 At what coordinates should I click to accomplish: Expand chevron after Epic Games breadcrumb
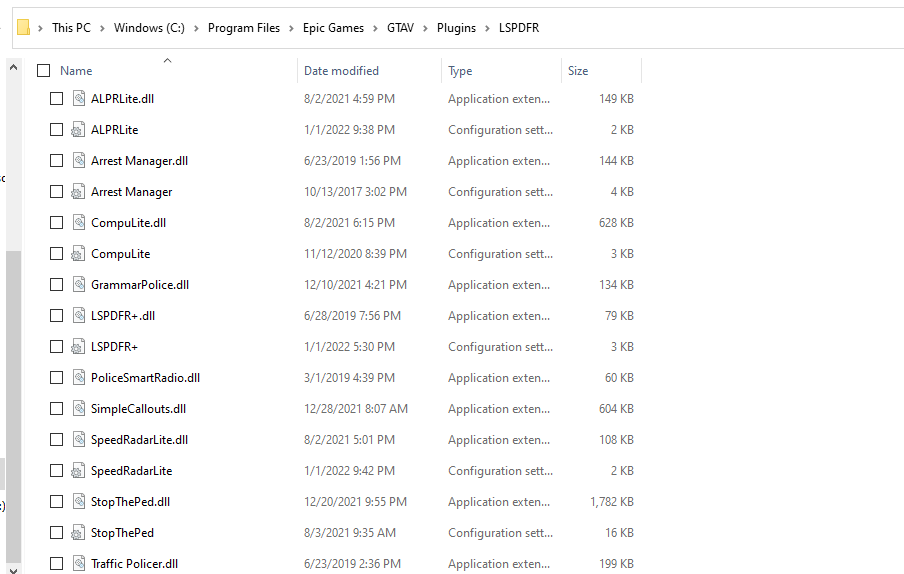(375, 28)
